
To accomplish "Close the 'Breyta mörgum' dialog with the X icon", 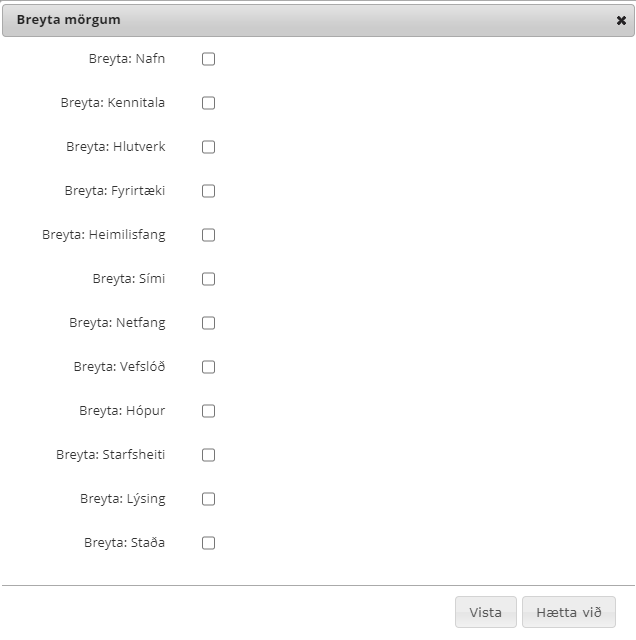I will coord(621,20).
